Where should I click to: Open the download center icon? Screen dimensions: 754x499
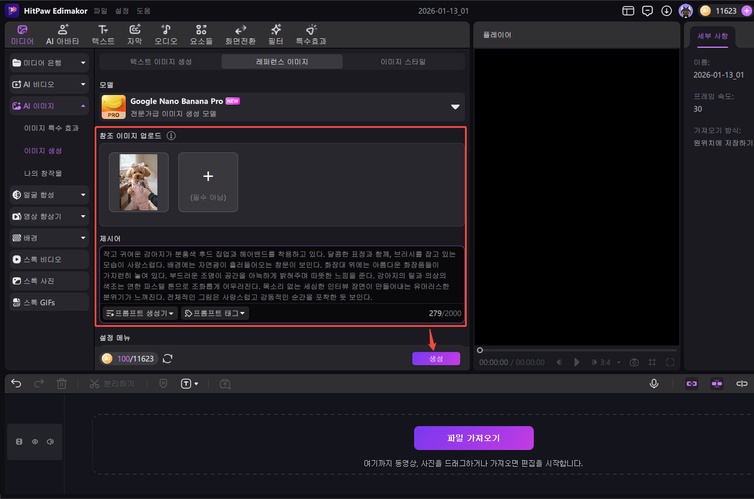(x=666, y=11)
